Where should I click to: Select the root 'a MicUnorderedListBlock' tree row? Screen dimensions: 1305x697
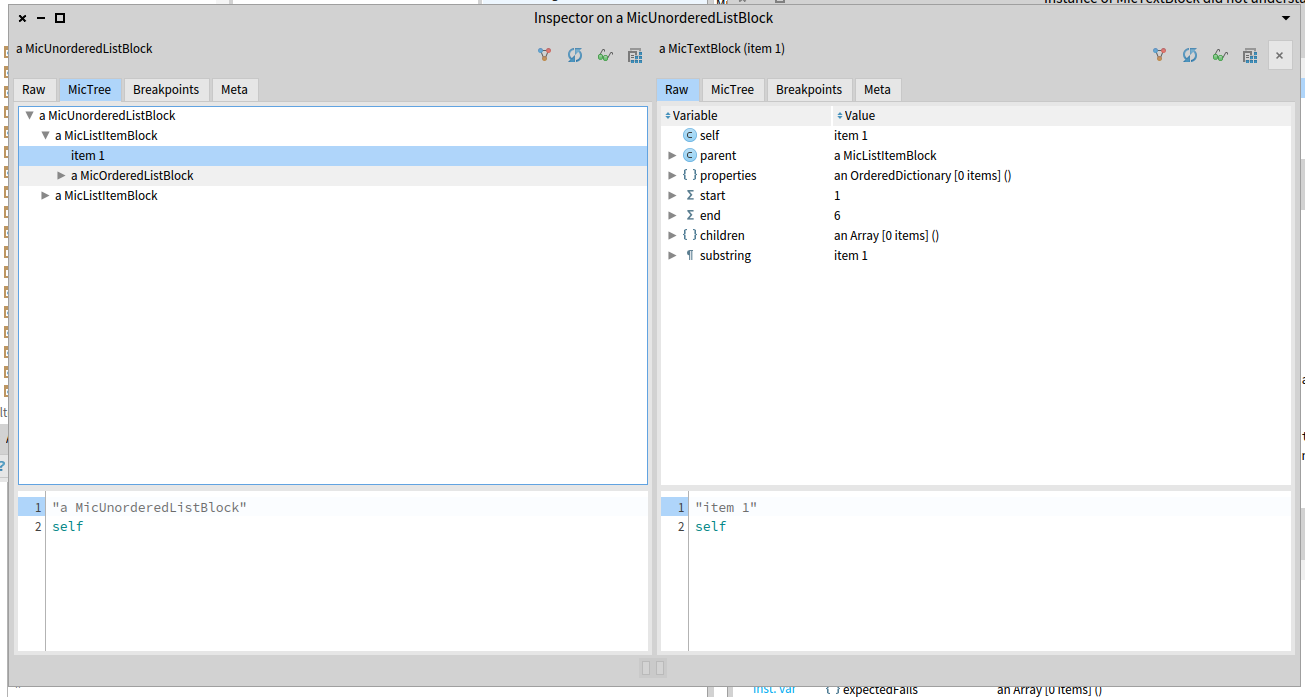(333, 115)
